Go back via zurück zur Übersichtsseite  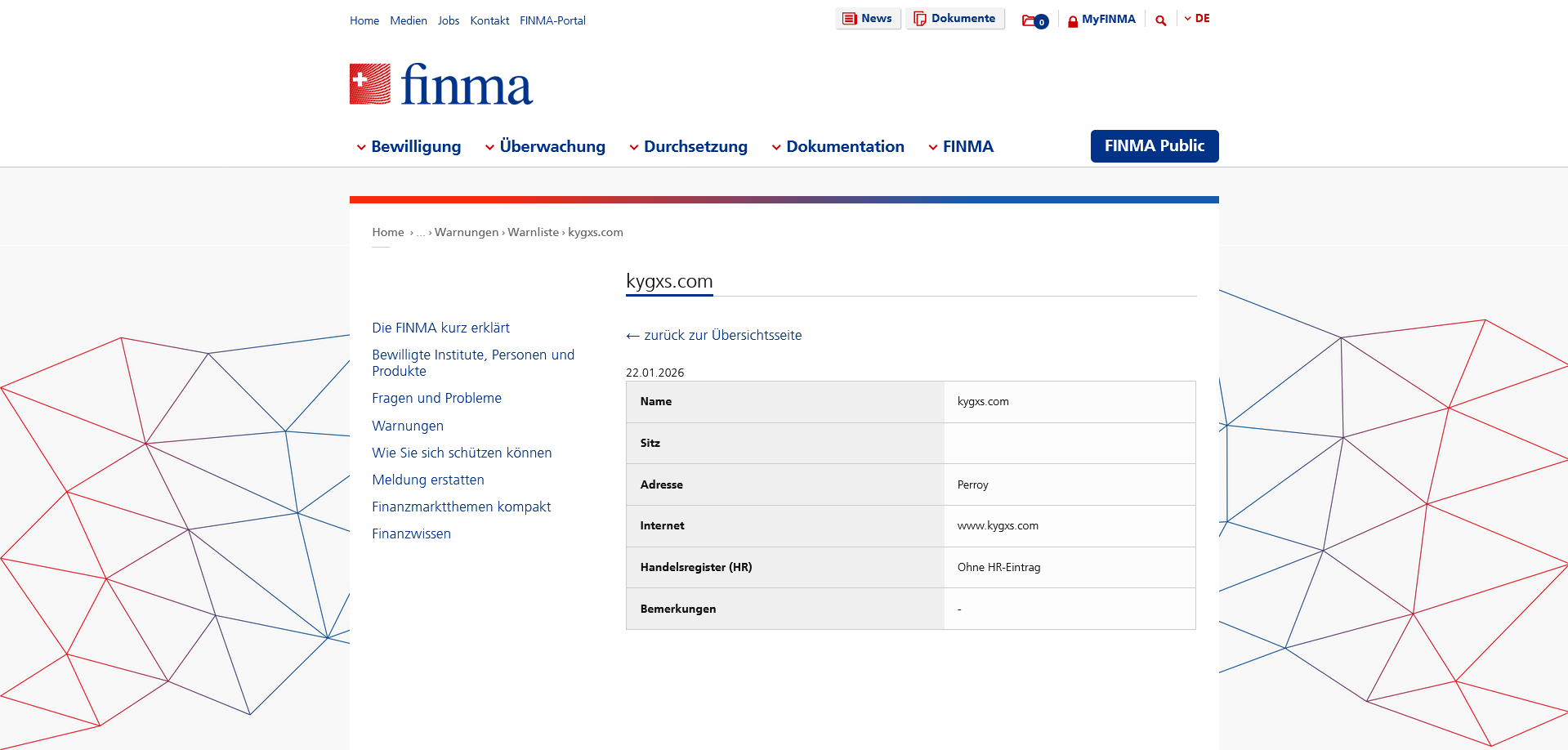click(x=714, y=335)
